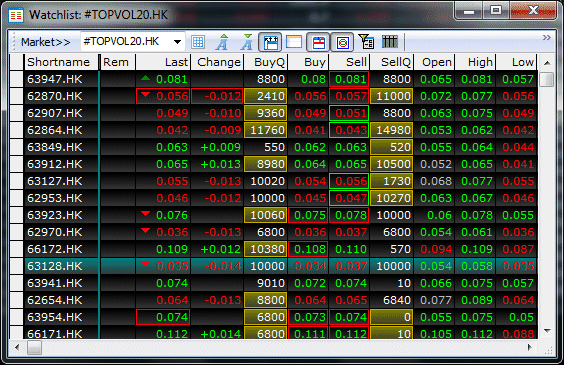Click the horizontal scrollbar thumb

pos(35,348)
